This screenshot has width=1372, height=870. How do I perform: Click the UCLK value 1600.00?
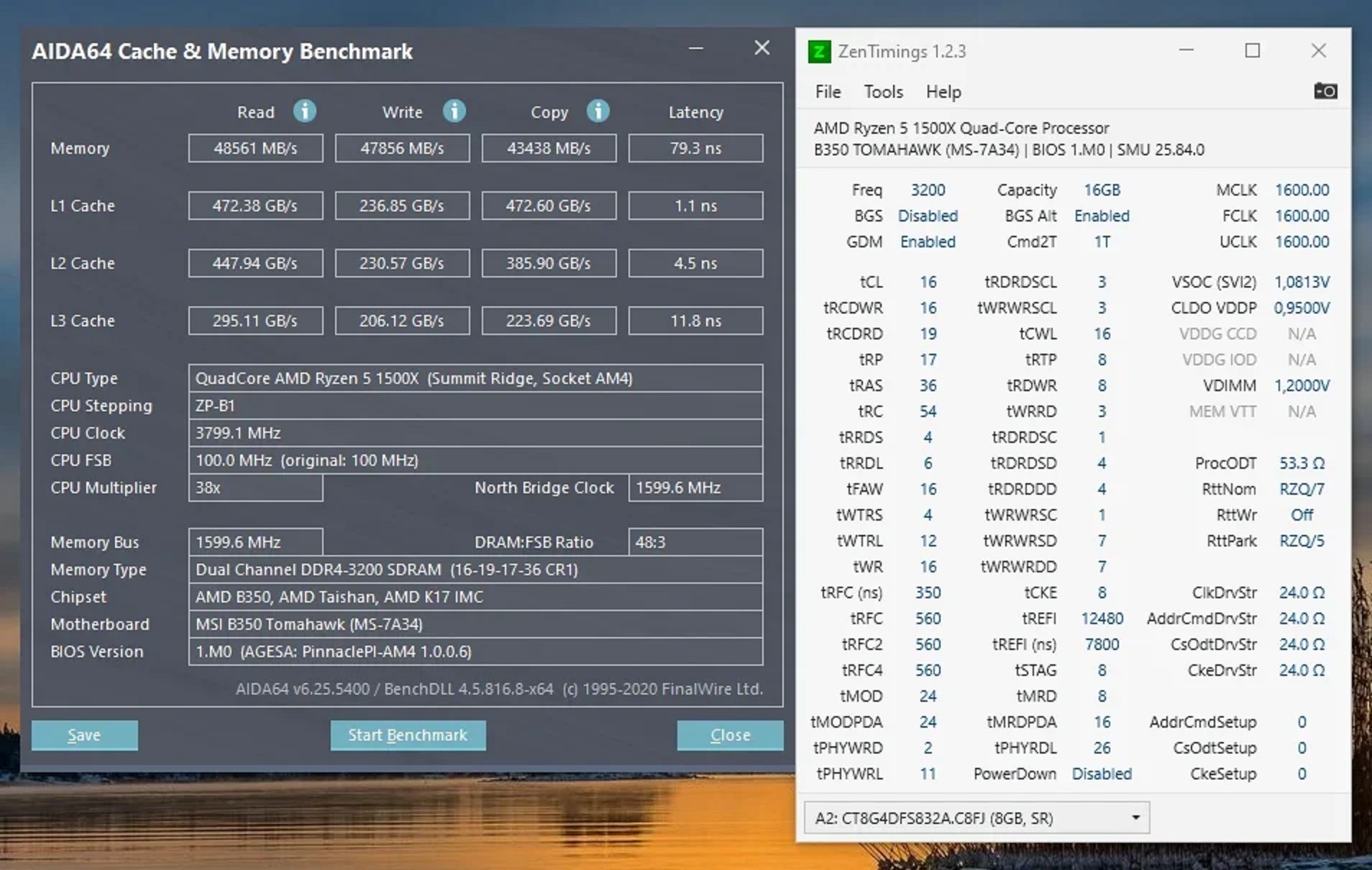(x=1302, y=242)
